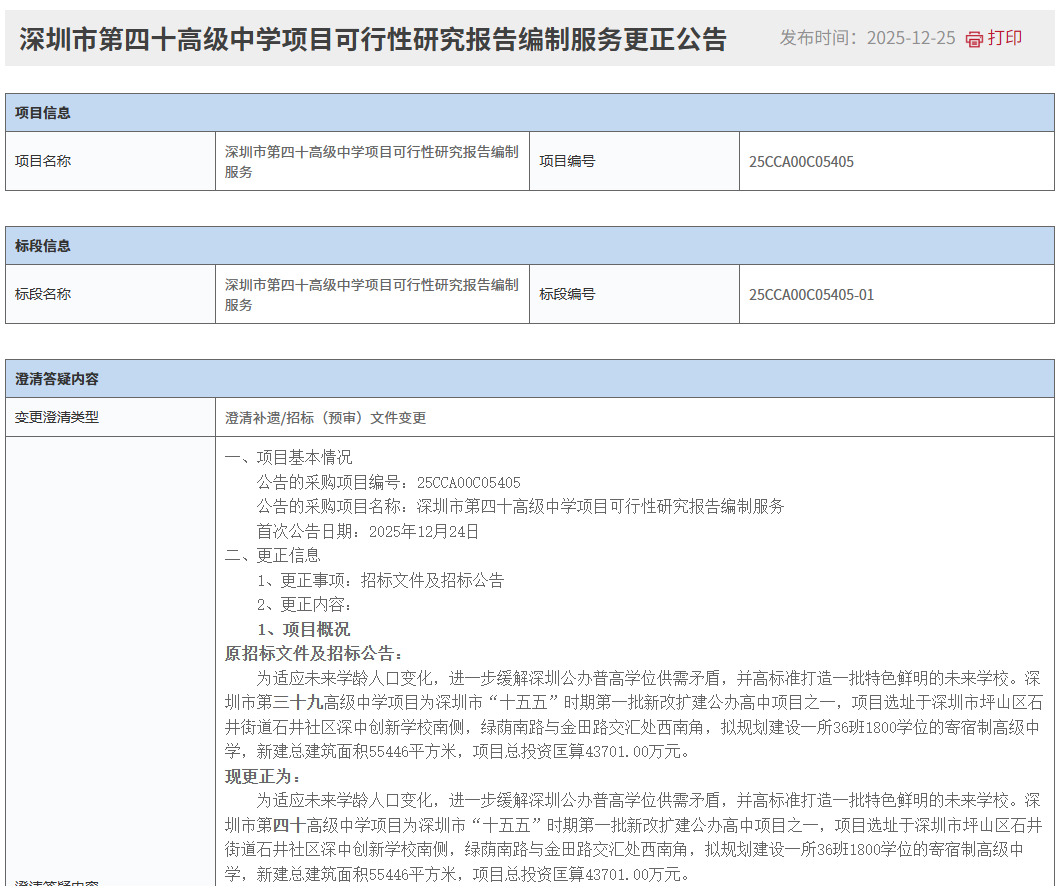Click the project number 25CCA00C05405 cell value
Screen dimensions: 1061x886
point(801,161)
